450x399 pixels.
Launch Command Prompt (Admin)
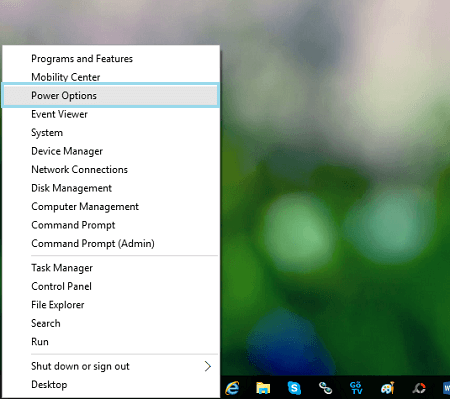coord(111,244)
